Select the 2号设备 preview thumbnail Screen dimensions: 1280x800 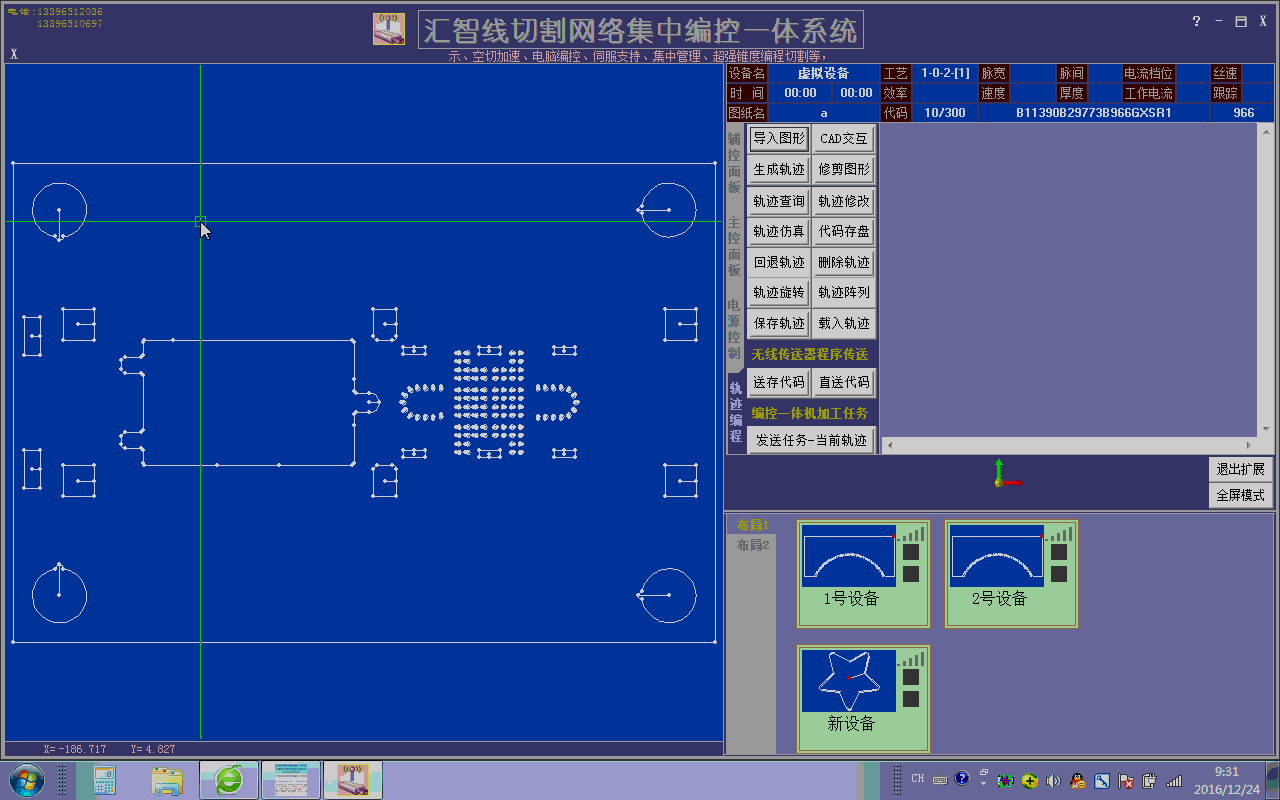[996, 556]
